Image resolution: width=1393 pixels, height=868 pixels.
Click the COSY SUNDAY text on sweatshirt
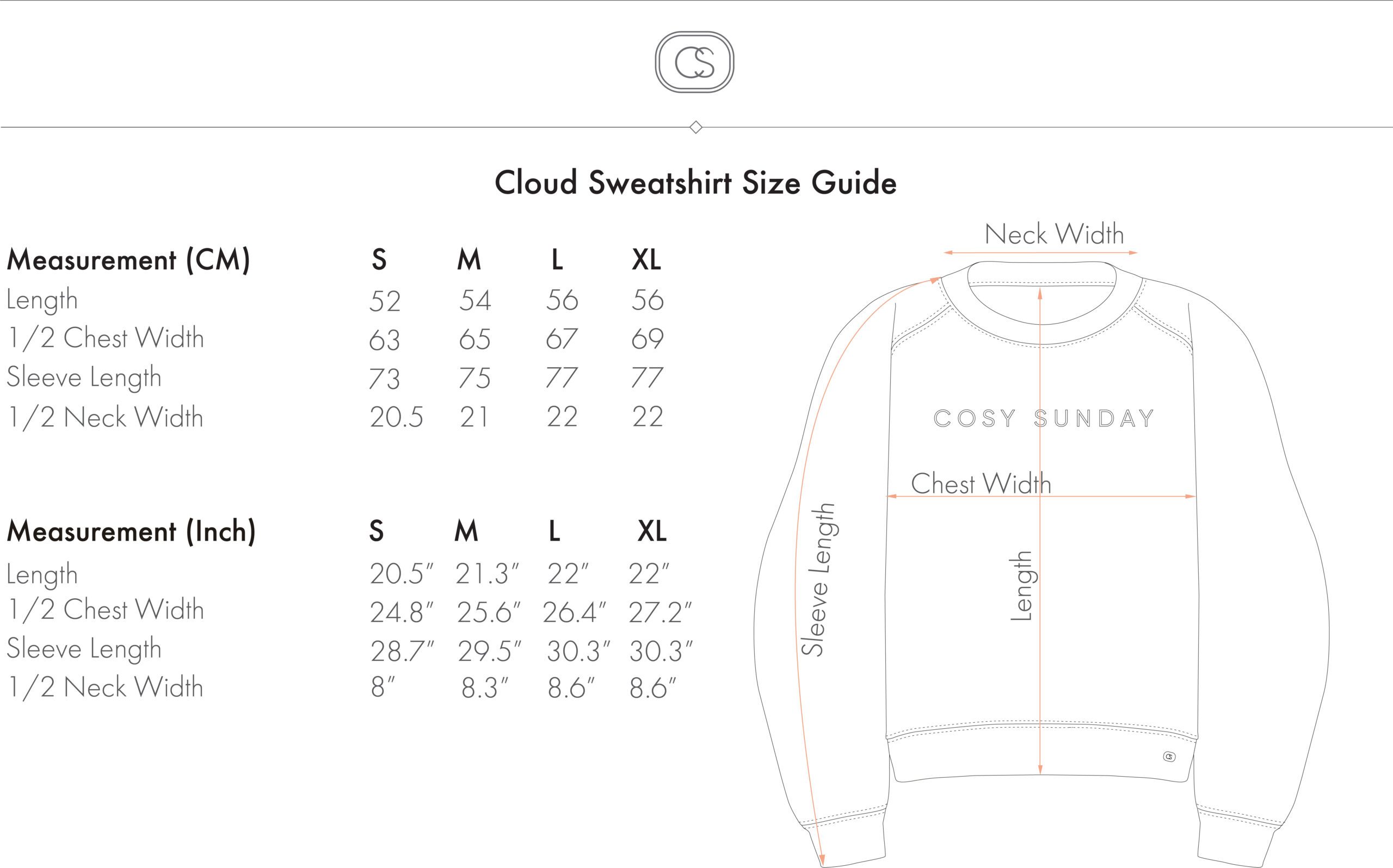pos(1043,419)
